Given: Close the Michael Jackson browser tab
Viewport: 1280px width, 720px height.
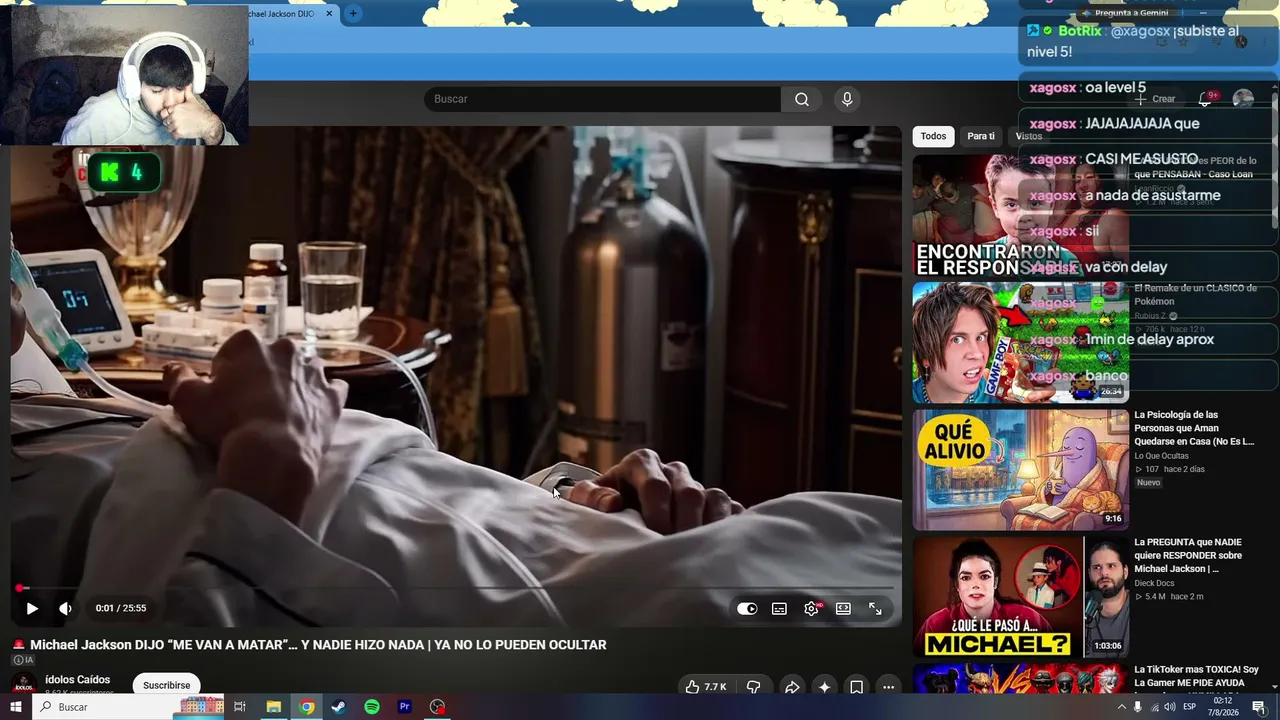Looking at the screenshot, I should pos(329,14).
